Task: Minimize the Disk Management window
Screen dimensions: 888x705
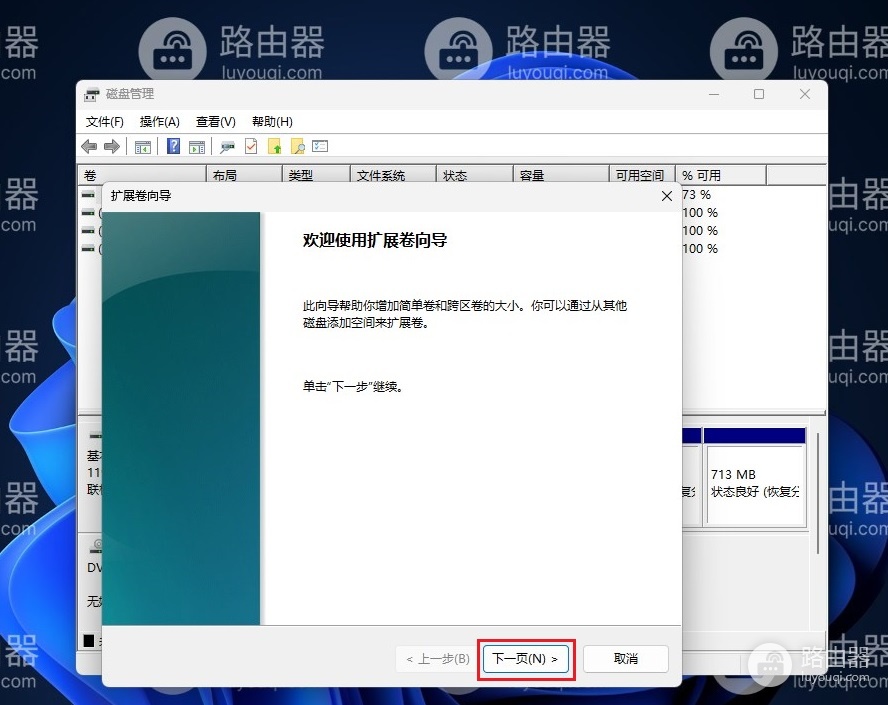Action: (714, 94)
